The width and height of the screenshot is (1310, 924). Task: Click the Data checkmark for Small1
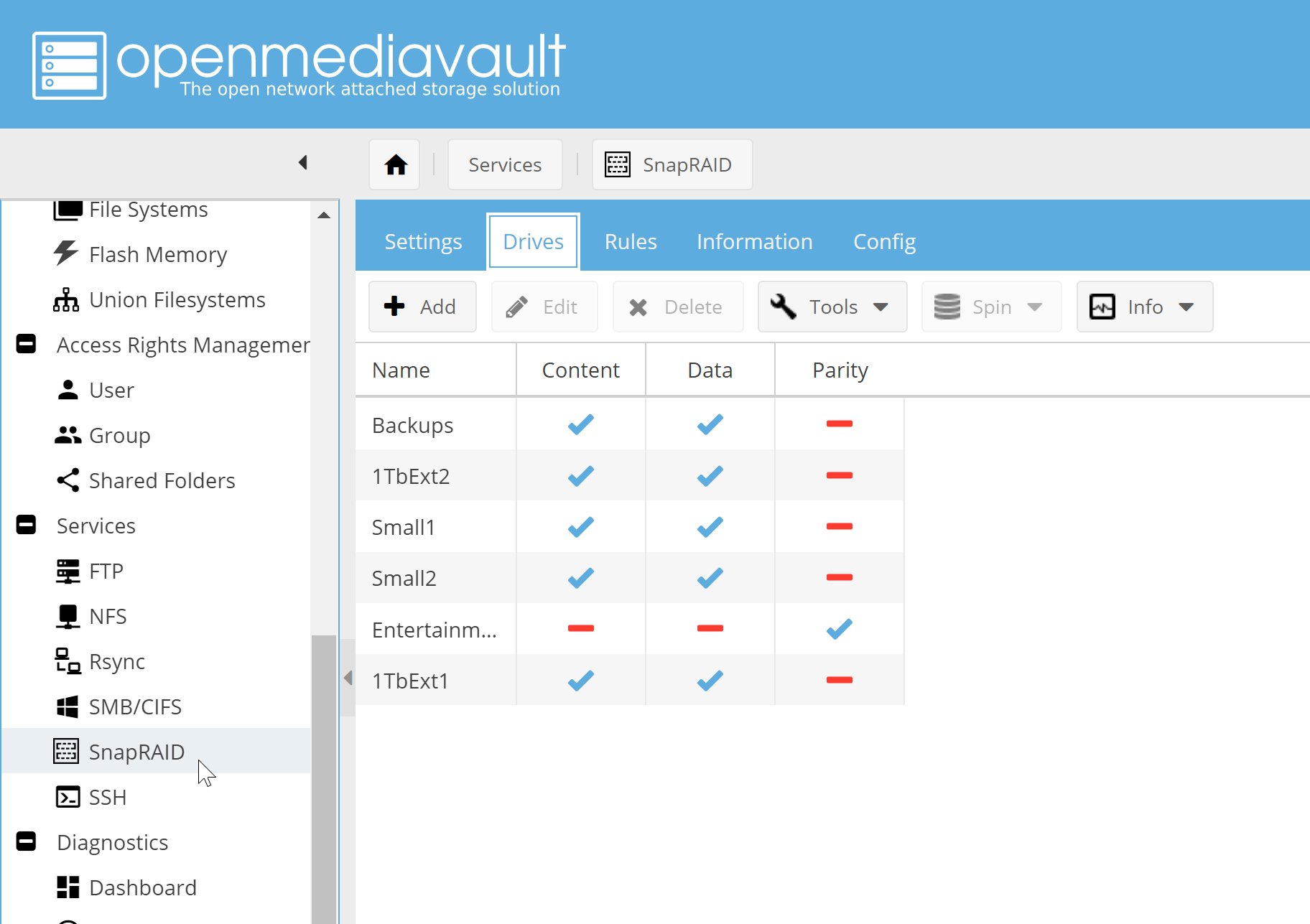click(x=710, y=528)
